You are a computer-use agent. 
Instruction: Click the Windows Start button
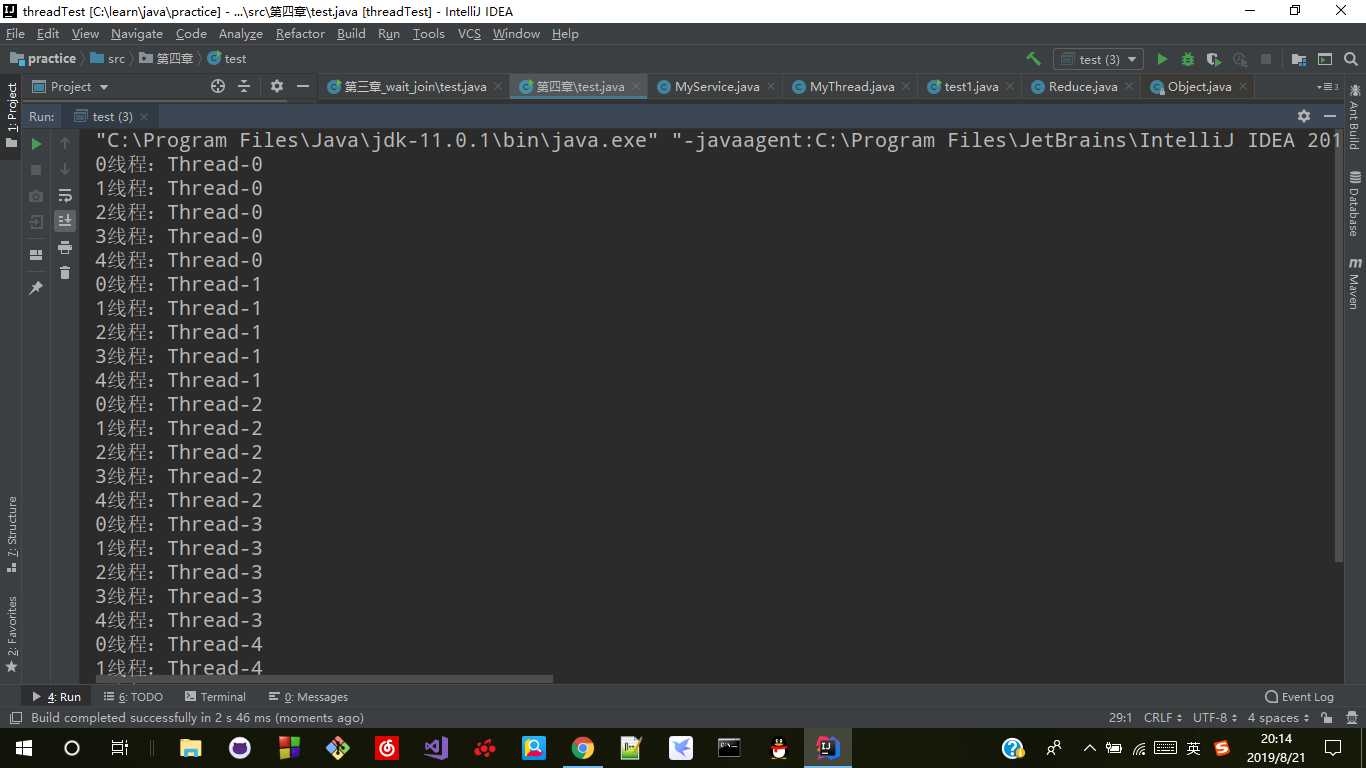coord(23,748)
